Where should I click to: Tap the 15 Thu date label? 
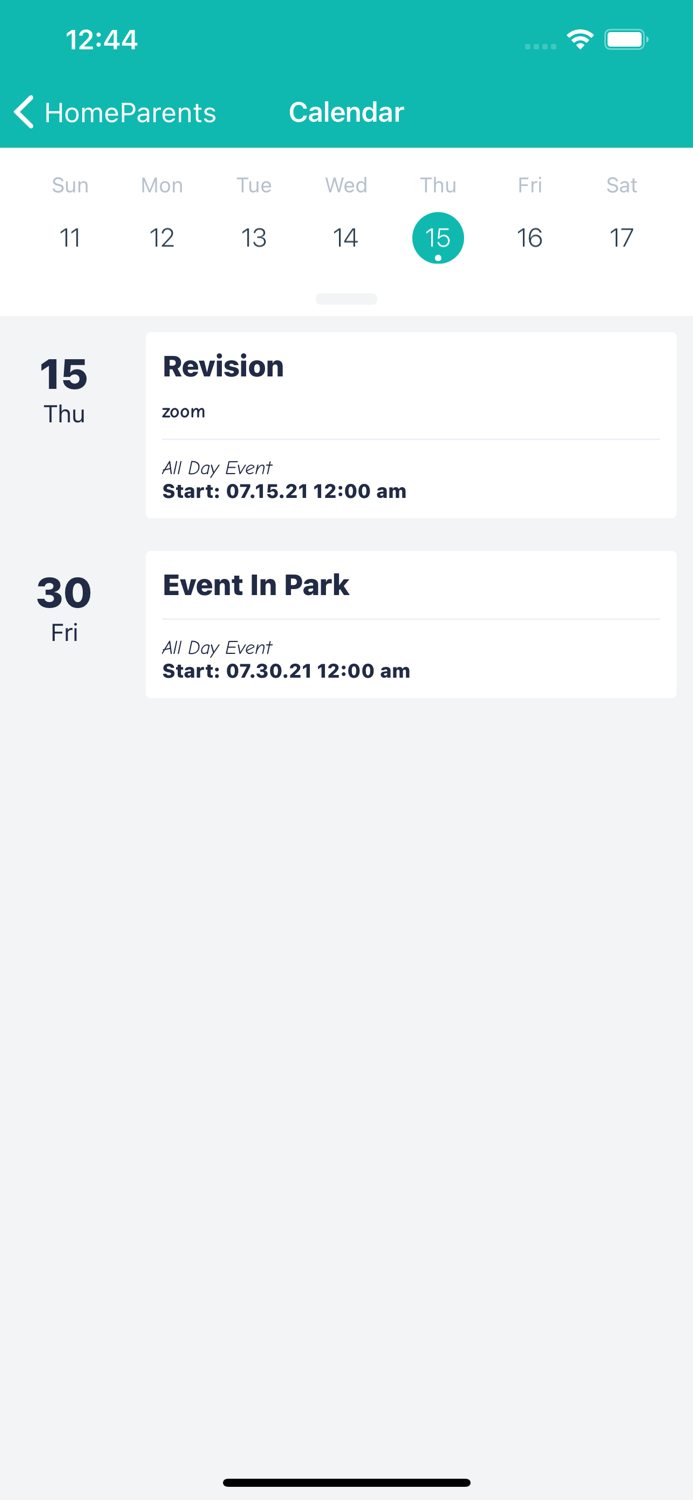pyautogui.click(x=64, y=390)
